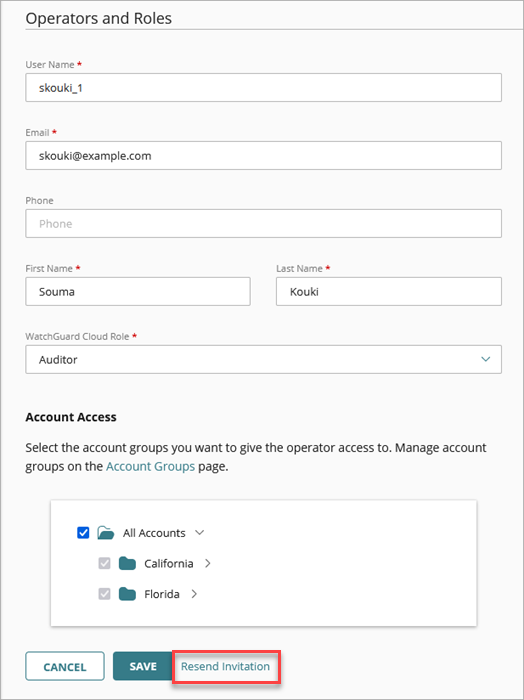This screenshot has width=524, height=700.
Task: Click the All Accounts open folder icon
Action: point(106,533)
